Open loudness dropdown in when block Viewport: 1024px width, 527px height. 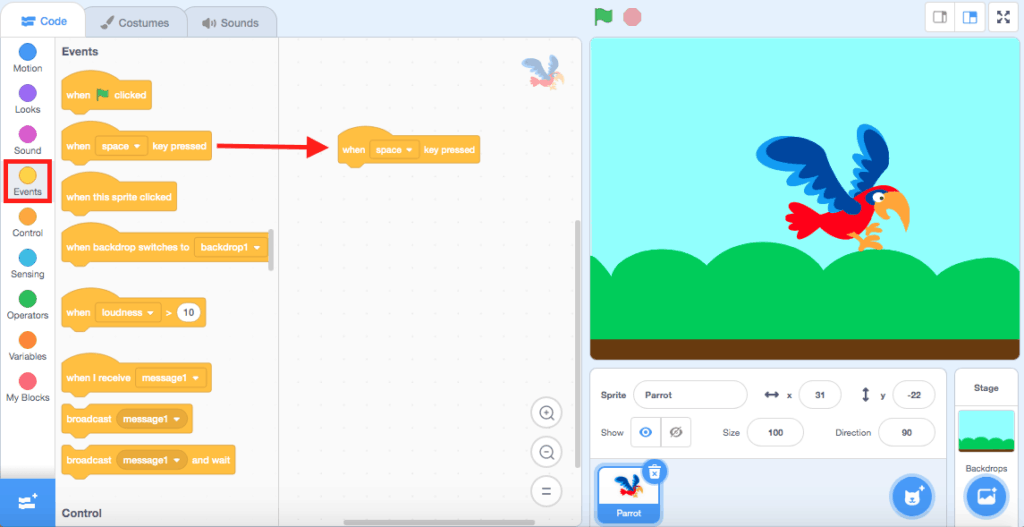point(127,313)
